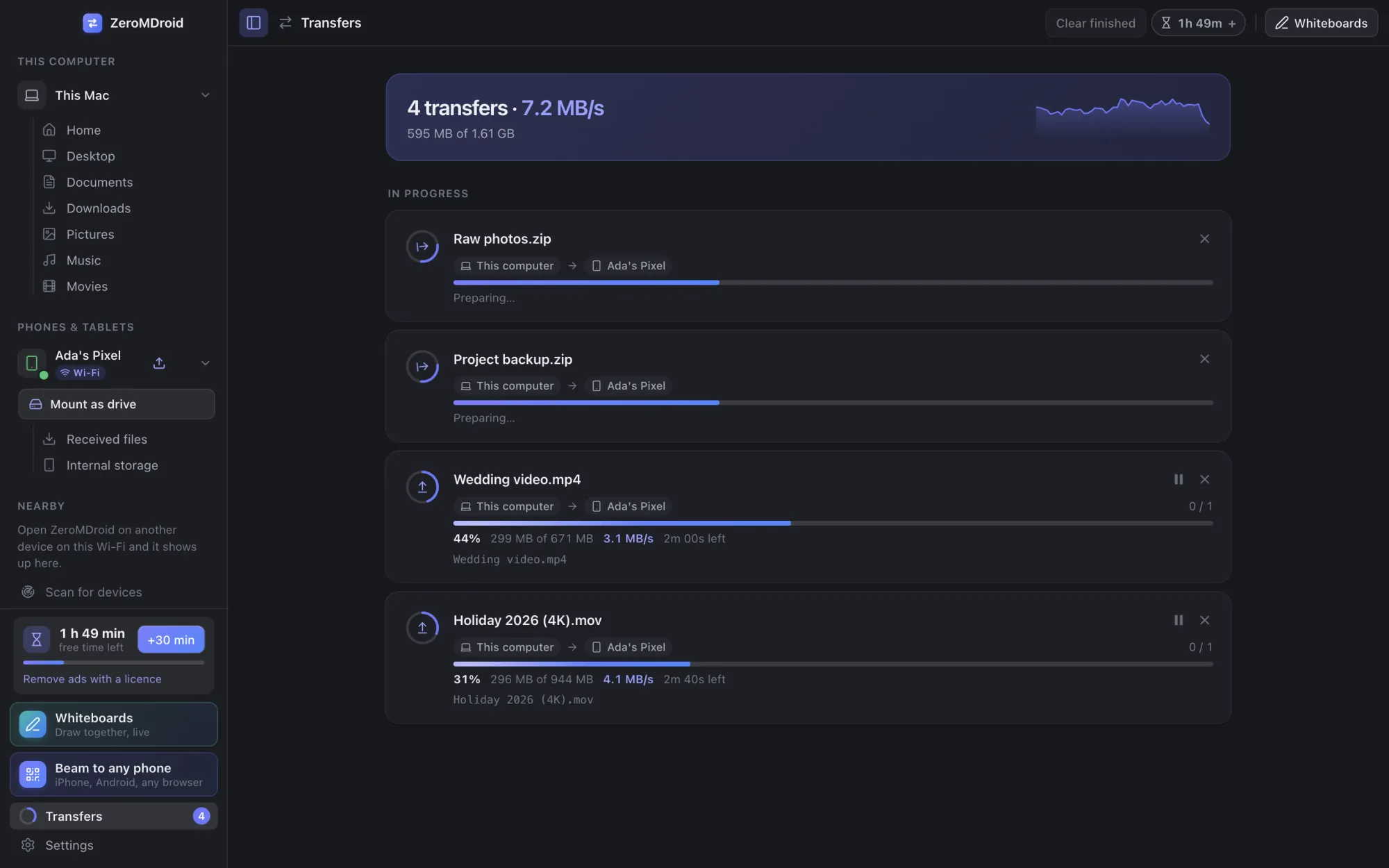
Task: Click the upload icon beside Ada's Pixel
Action: [x=159, y=363]
